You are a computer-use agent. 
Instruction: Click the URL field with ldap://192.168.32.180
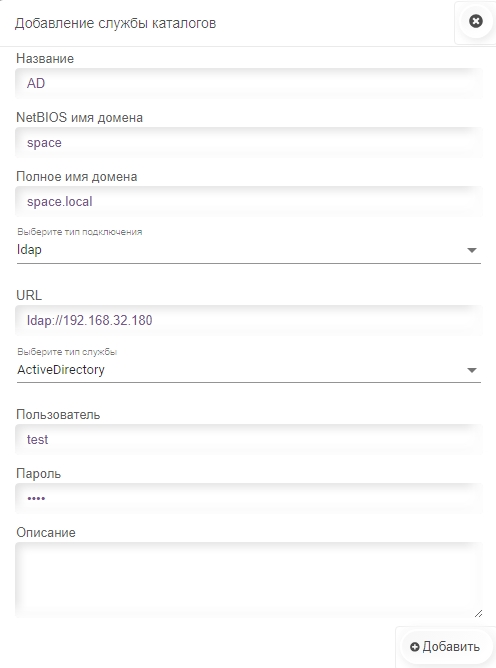[249, 320]
